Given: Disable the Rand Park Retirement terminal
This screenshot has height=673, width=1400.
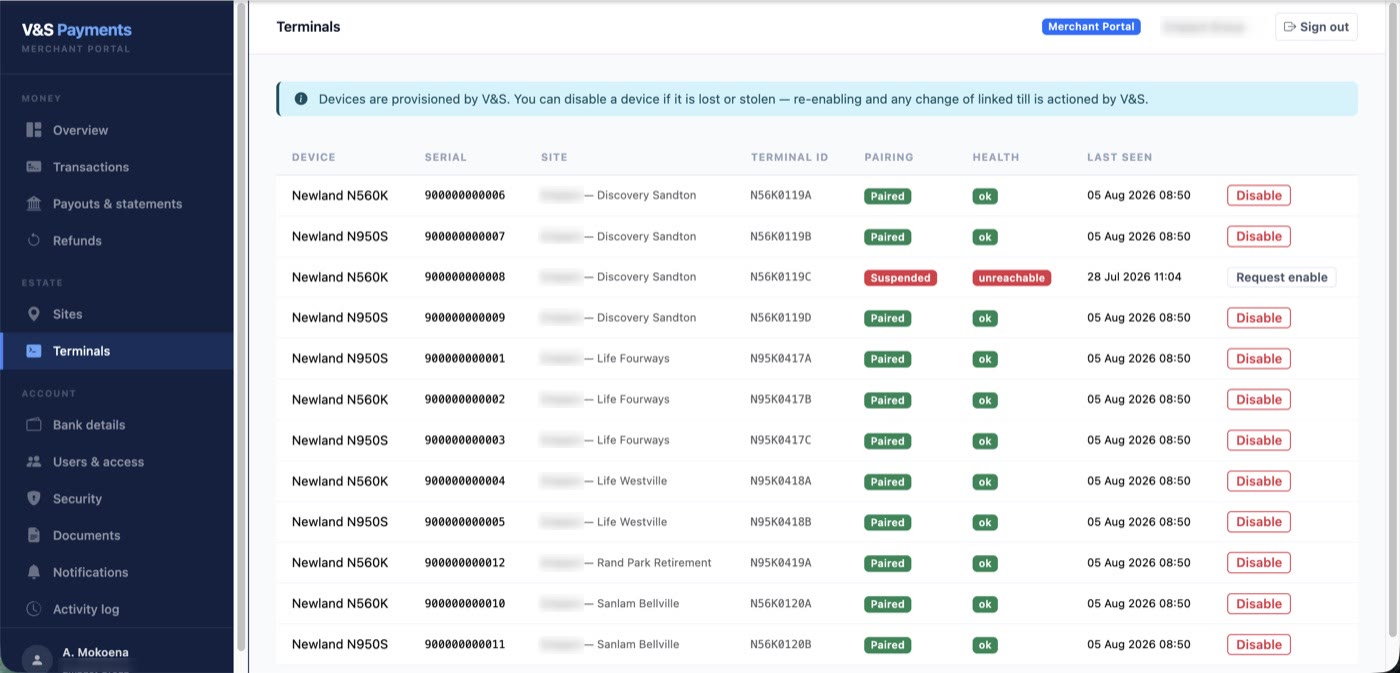Looking at the screenshot, I should (1258, 563).
